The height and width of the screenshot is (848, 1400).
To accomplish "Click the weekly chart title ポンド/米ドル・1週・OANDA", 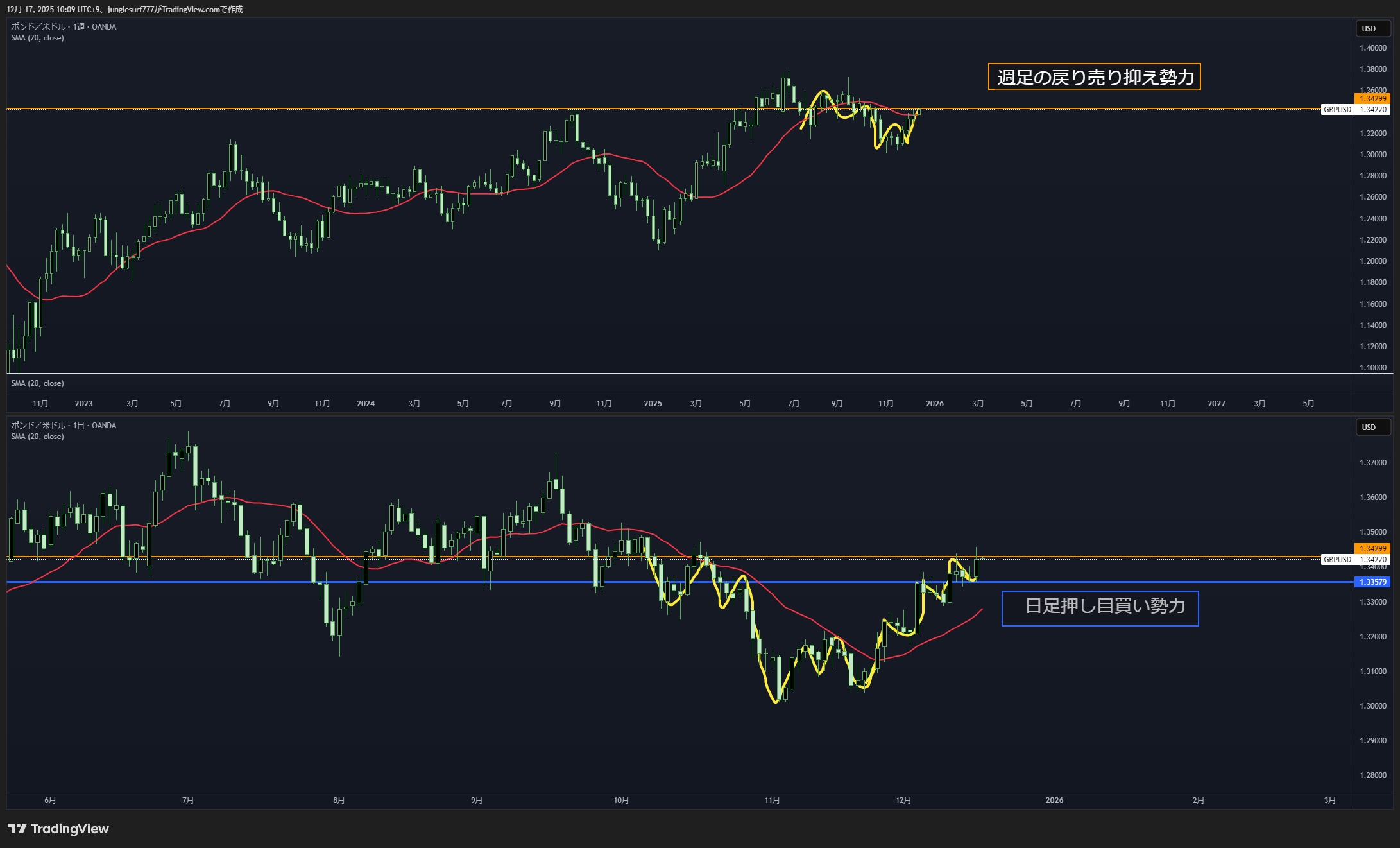I will pyautogui.click(x=64, y=27).
